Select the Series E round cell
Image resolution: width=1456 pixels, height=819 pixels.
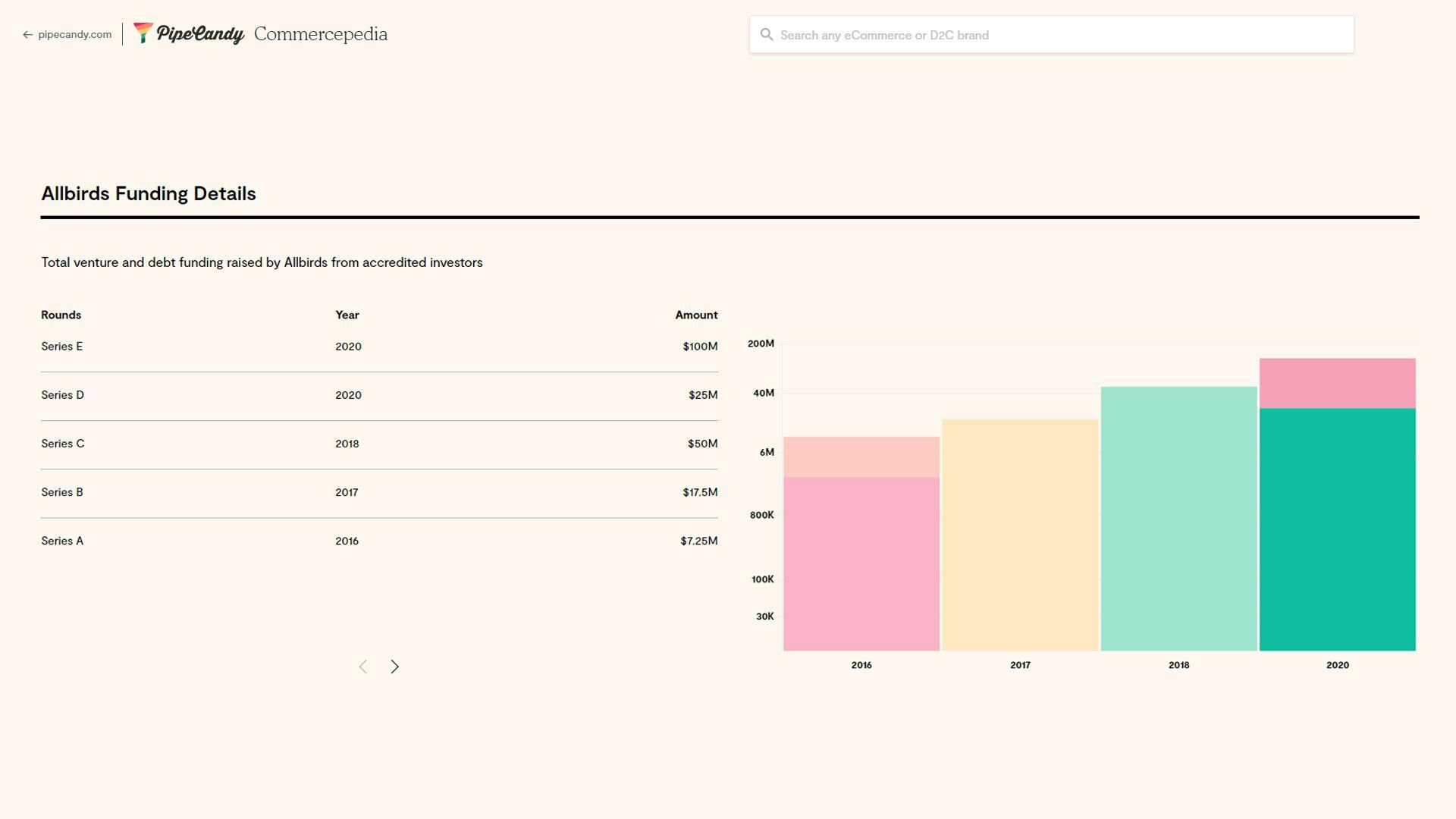(62, 347)
